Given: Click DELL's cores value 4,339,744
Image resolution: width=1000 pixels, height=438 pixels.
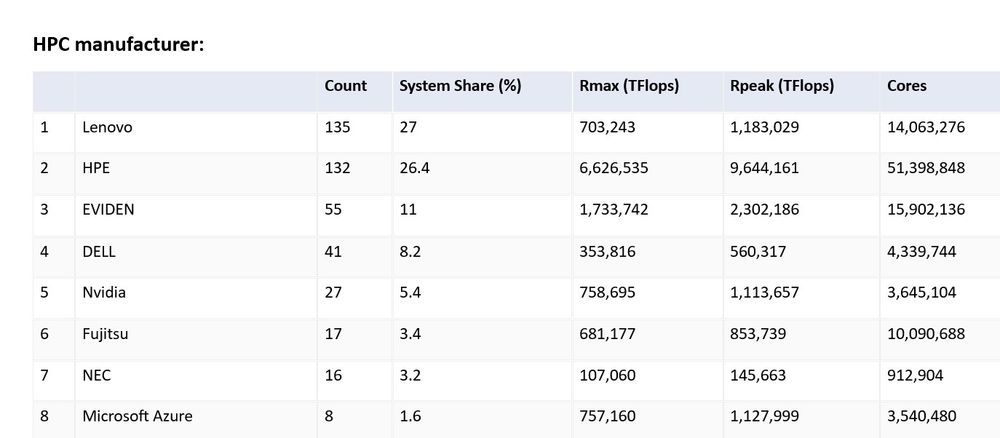Looking at the screenshot, I should pos(922,251).
